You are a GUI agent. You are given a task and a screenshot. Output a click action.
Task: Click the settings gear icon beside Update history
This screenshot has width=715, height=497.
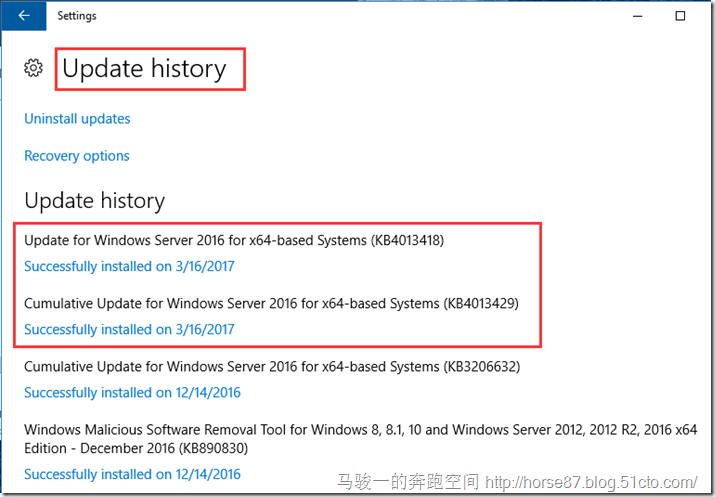click(33, 68)
